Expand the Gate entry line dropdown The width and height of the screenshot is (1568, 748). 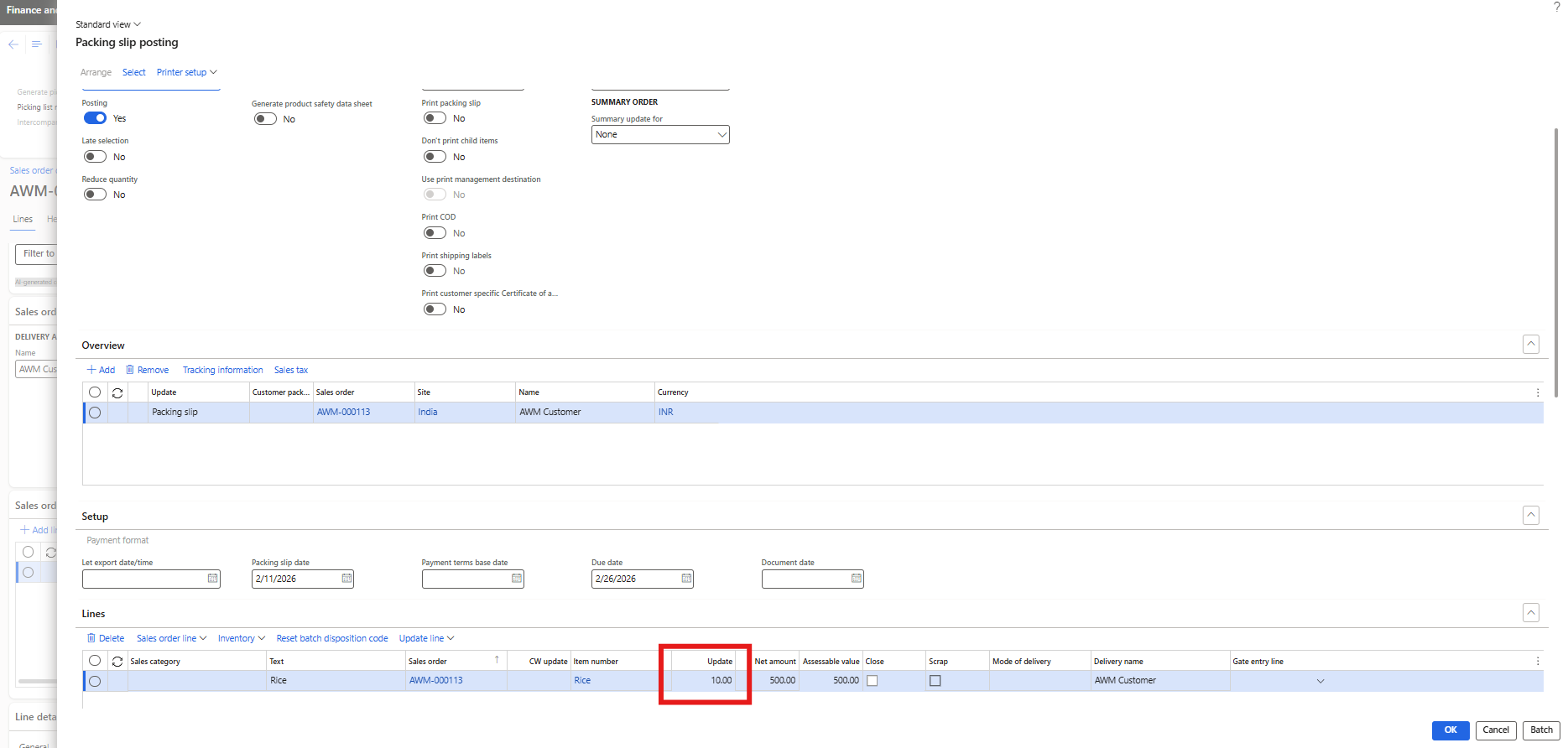pyautogui.click(x=1321, y=681)
